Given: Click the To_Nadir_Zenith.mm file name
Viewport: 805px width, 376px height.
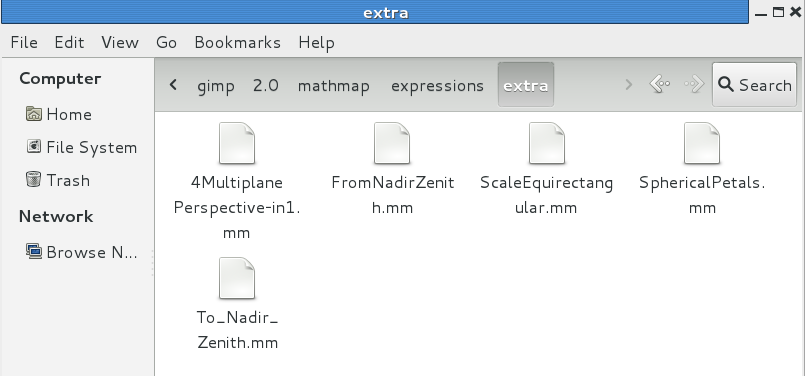Looking at the screenshot, I should [237, 330].
